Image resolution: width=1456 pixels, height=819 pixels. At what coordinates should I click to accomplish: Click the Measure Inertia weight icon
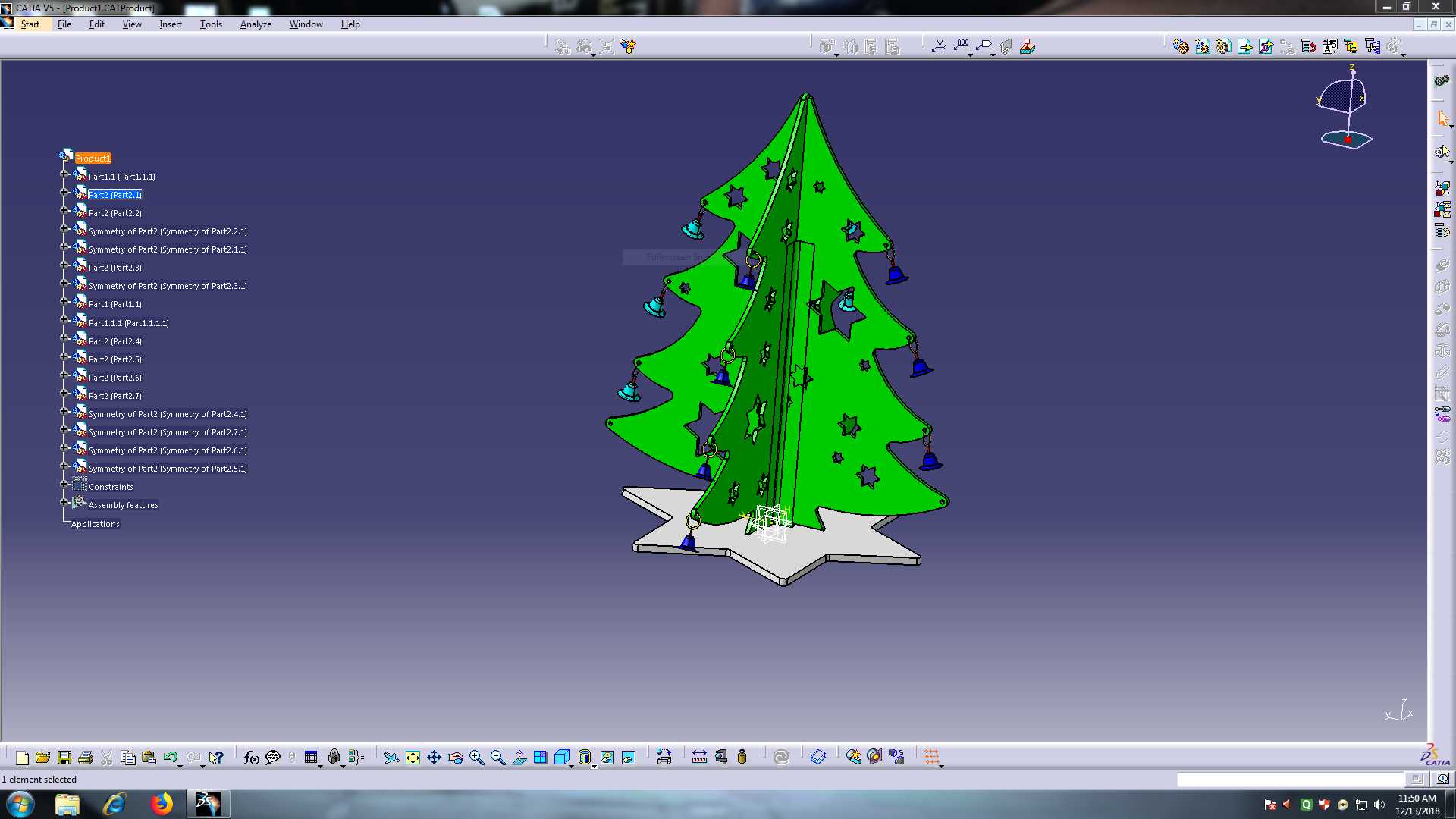[x=742, y=757]
